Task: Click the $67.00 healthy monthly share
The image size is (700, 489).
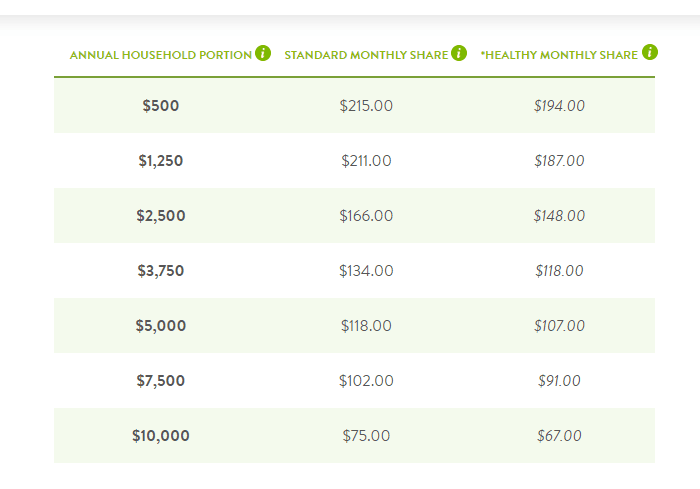Action: point(559,435)
